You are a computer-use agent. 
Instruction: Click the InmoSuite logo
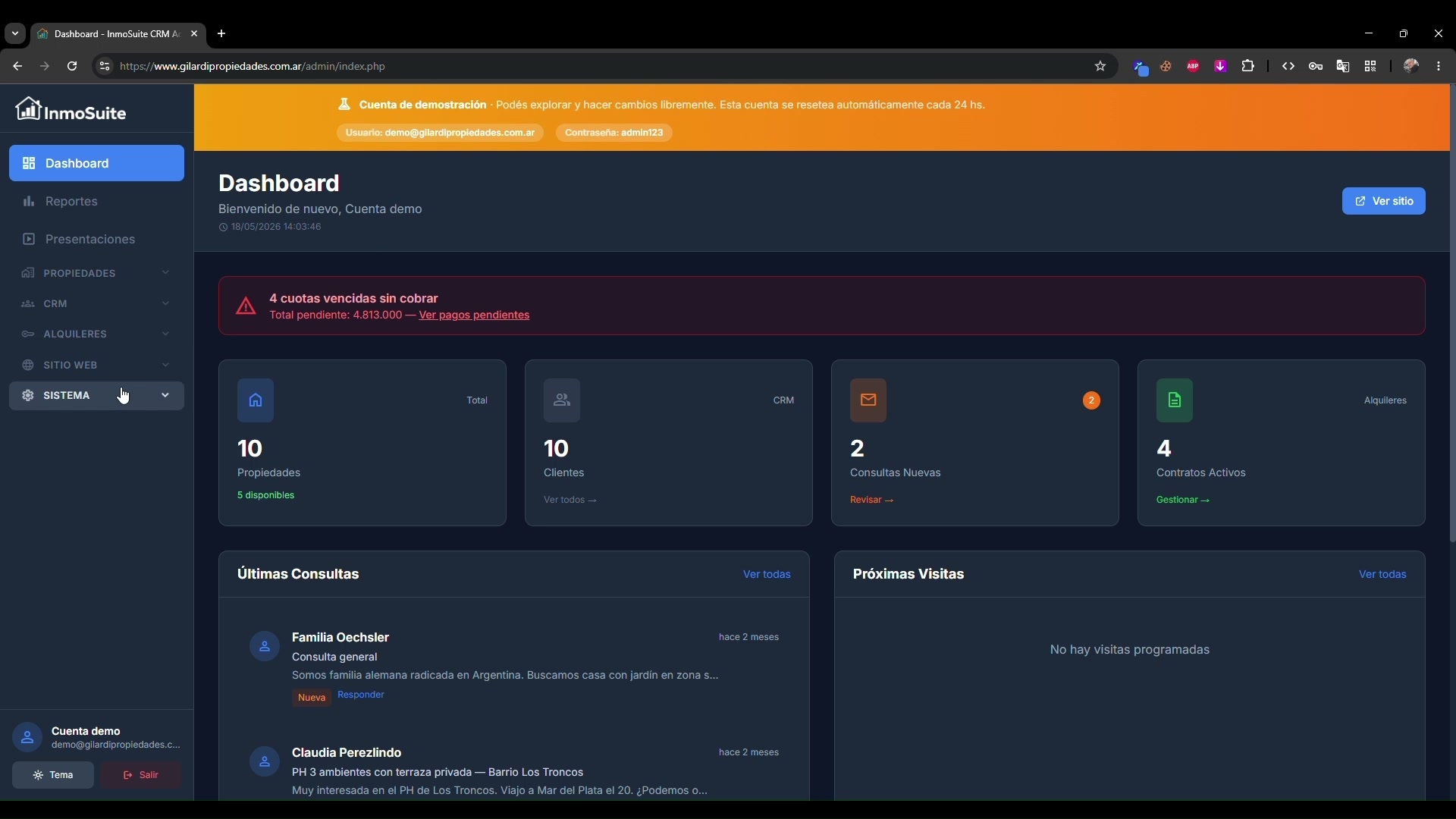(x=71, y=111)
